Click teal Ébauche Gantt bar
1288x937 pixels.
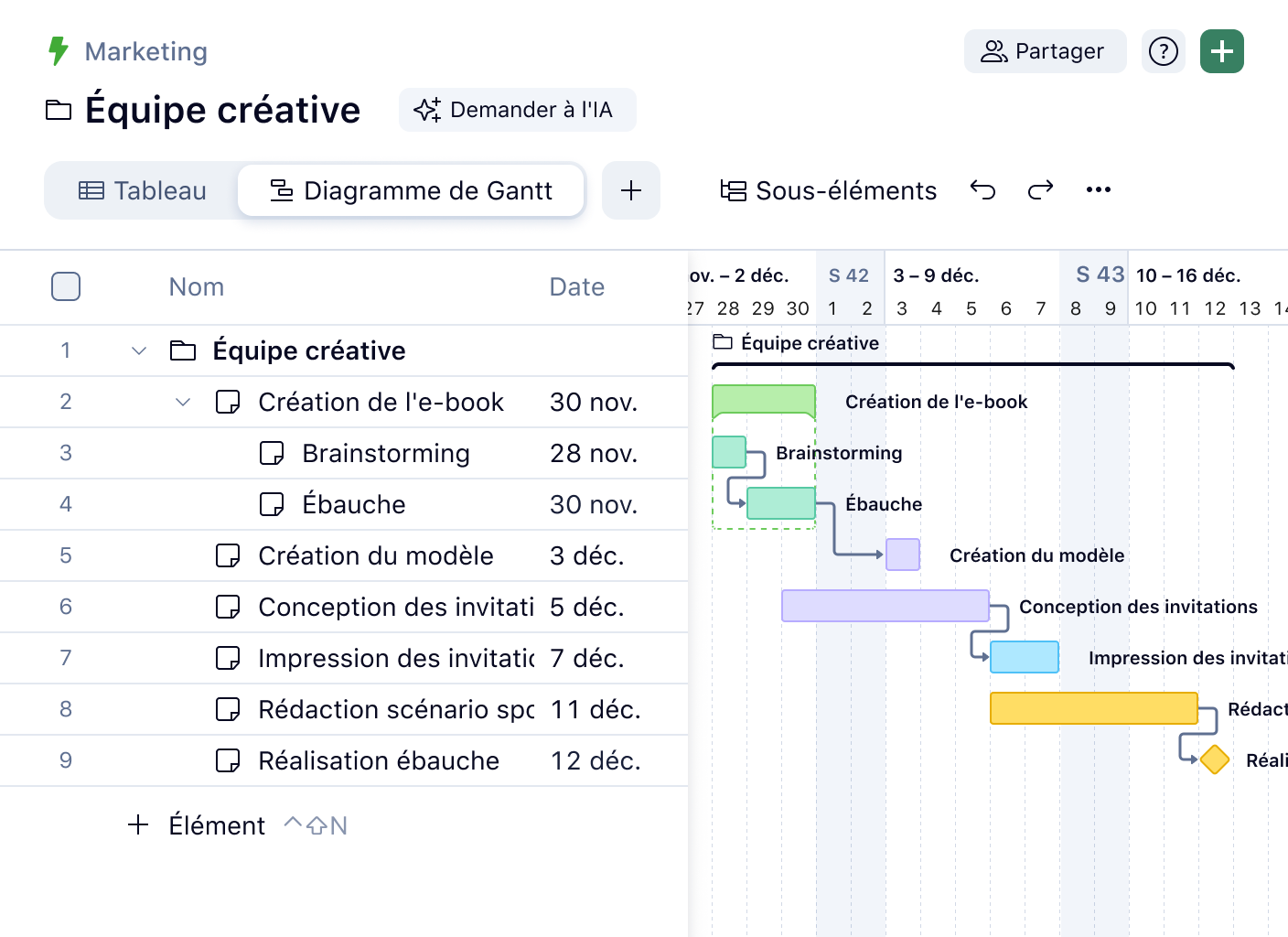781,503
